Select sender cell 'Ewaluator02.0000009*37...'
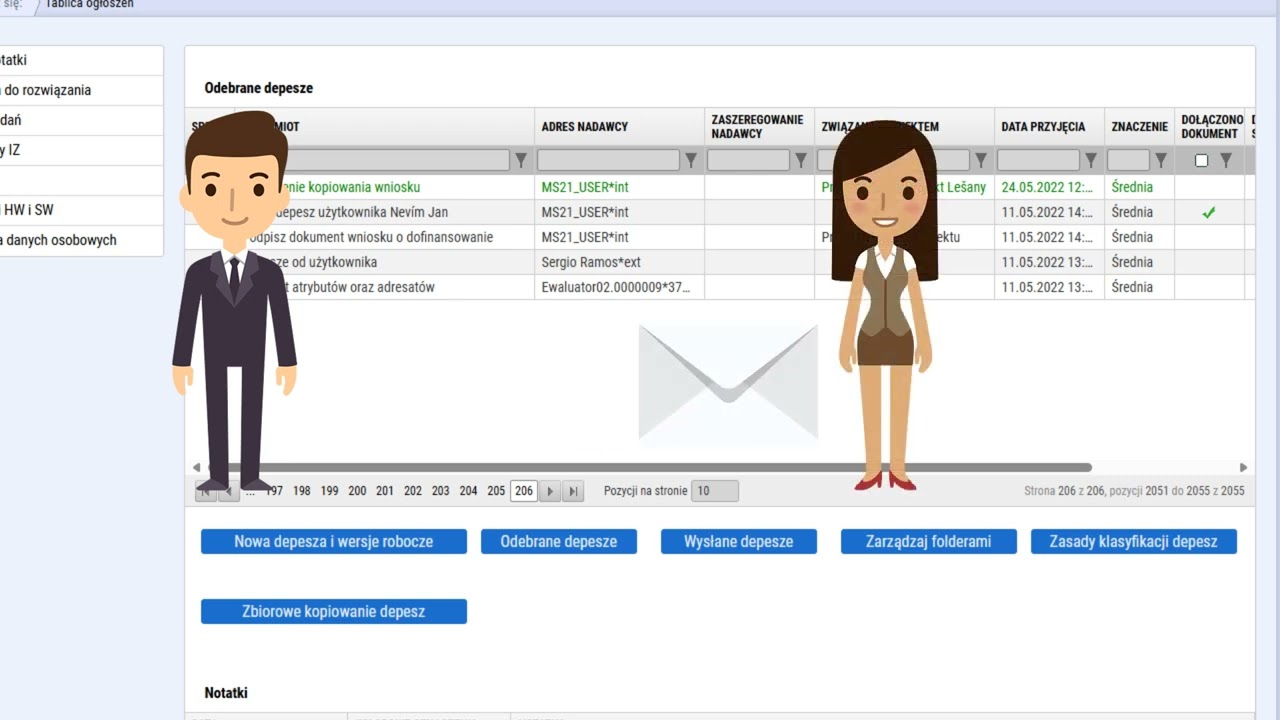The image size is (1280, 720). [620, 287]
